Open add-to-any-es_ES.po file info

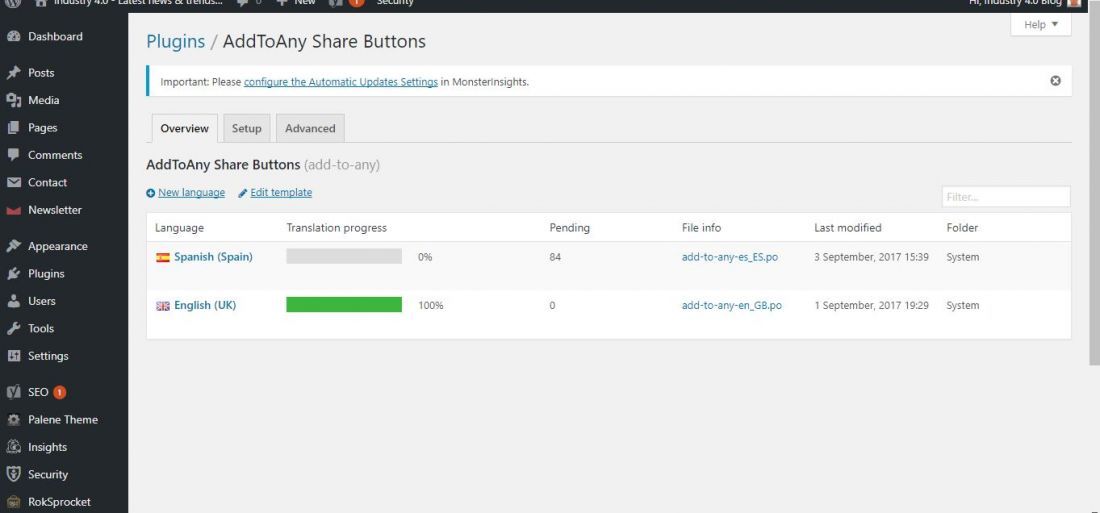pyautogui.click(x=730, y=257)
